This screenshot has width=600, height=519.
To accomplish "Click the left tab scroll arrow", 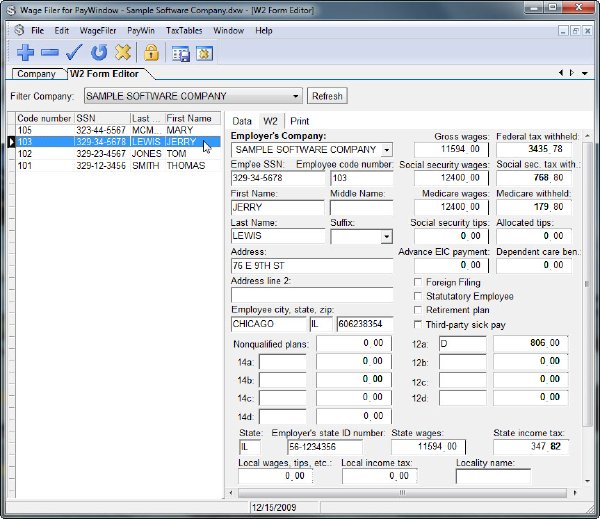I will (561, 73).
